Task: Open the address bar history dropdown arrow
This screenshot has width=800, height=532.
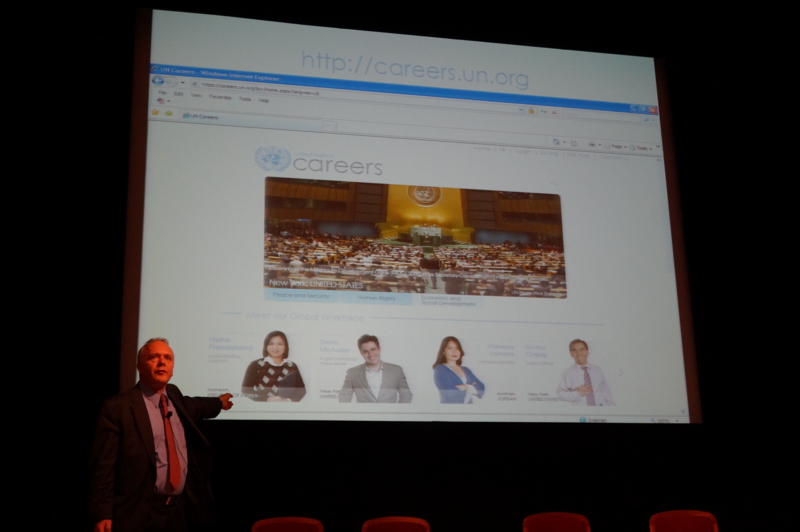Action: click(x=520, y=110)
